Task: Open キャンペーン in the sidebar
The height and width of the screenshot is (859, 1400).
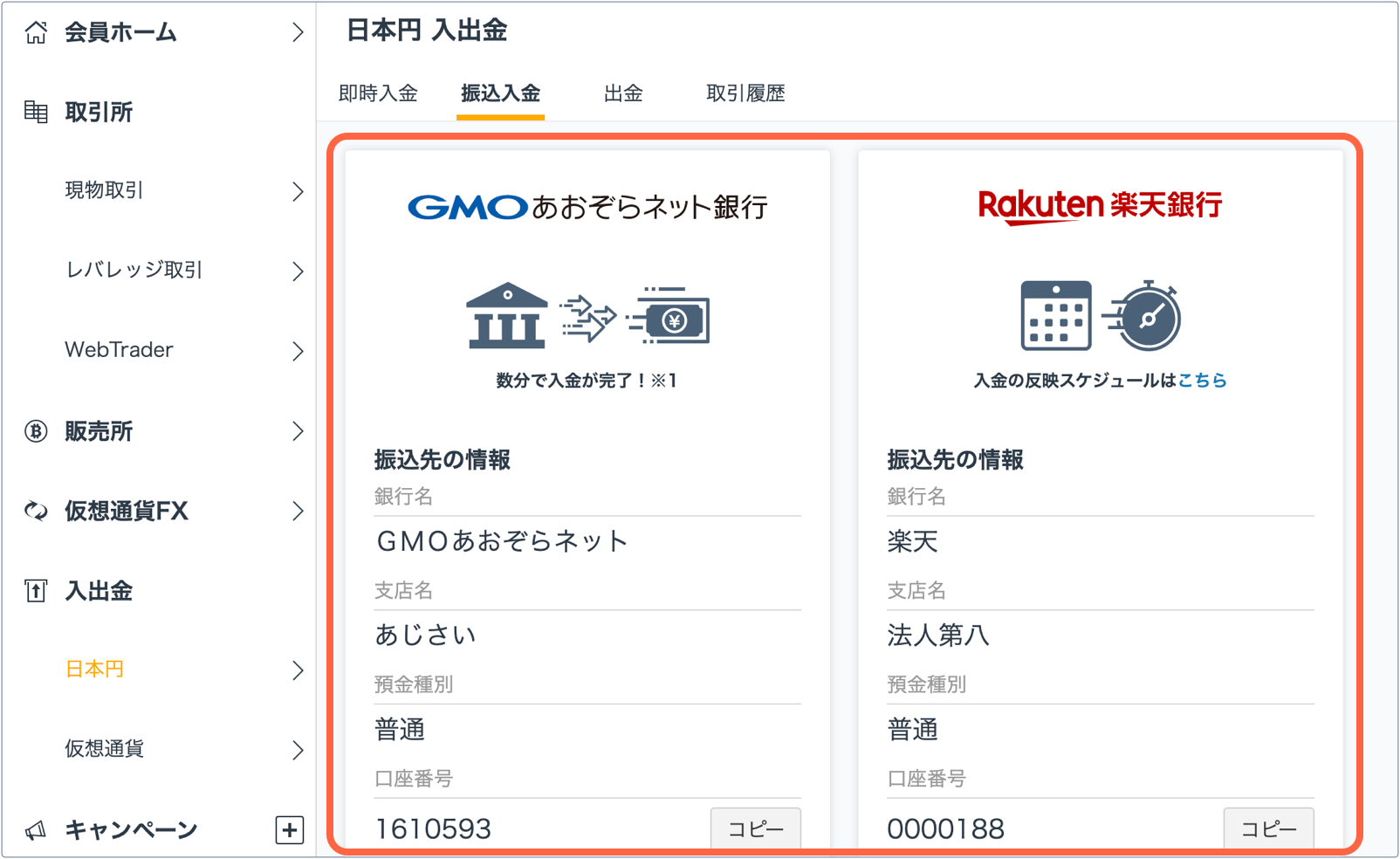Action: [131, 829]
